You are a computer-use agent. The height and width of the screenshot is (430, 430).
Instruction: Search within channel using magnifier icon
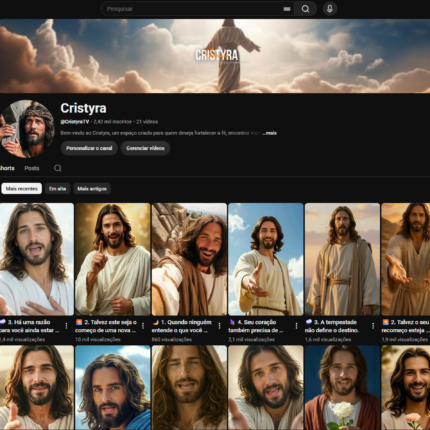pos(58,168)
